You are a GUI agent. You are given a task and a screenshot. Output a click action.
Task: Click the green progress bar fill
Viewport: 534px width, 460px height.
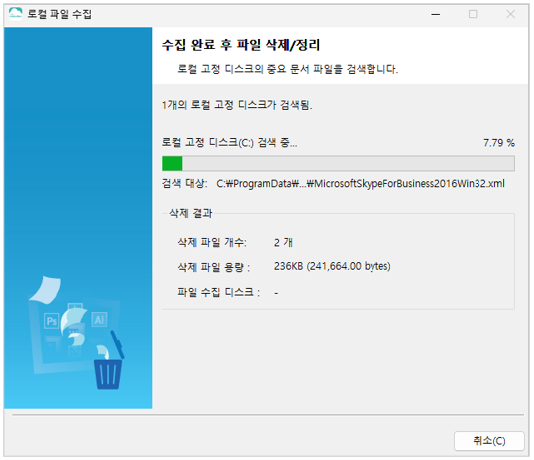(x=172, y=163)
